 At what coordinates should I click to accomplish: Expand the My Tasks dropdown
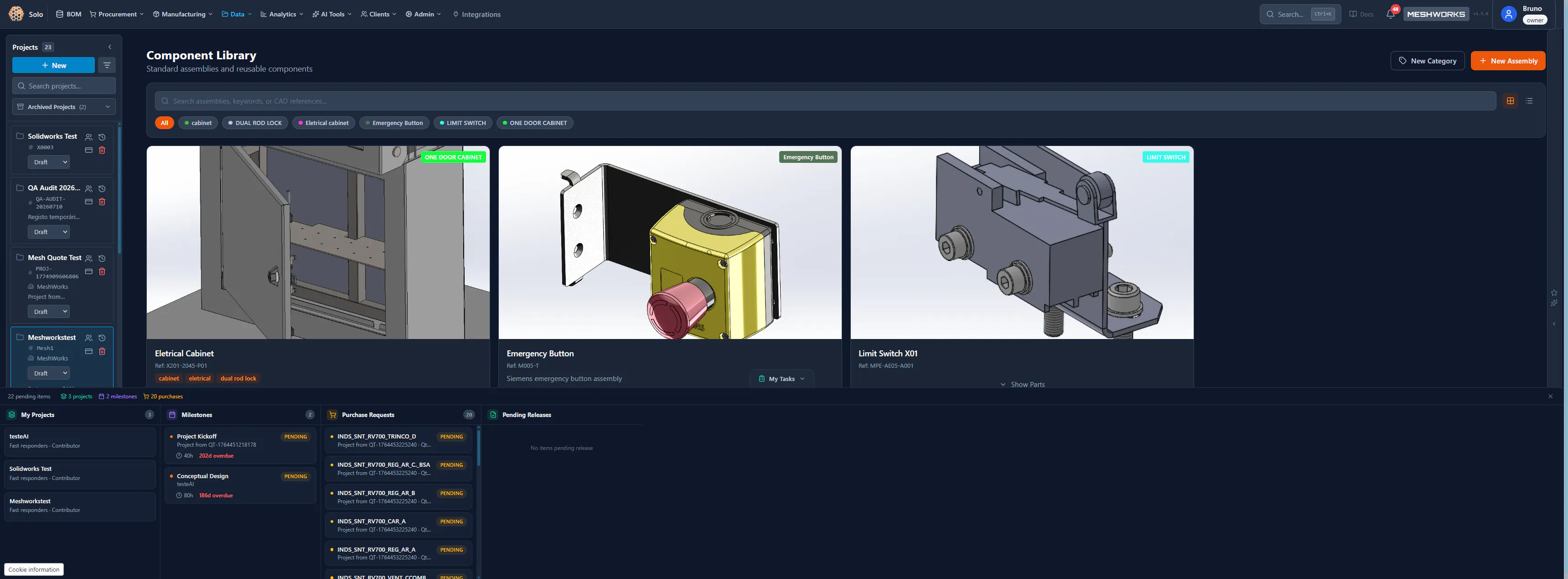coord(781,379)
